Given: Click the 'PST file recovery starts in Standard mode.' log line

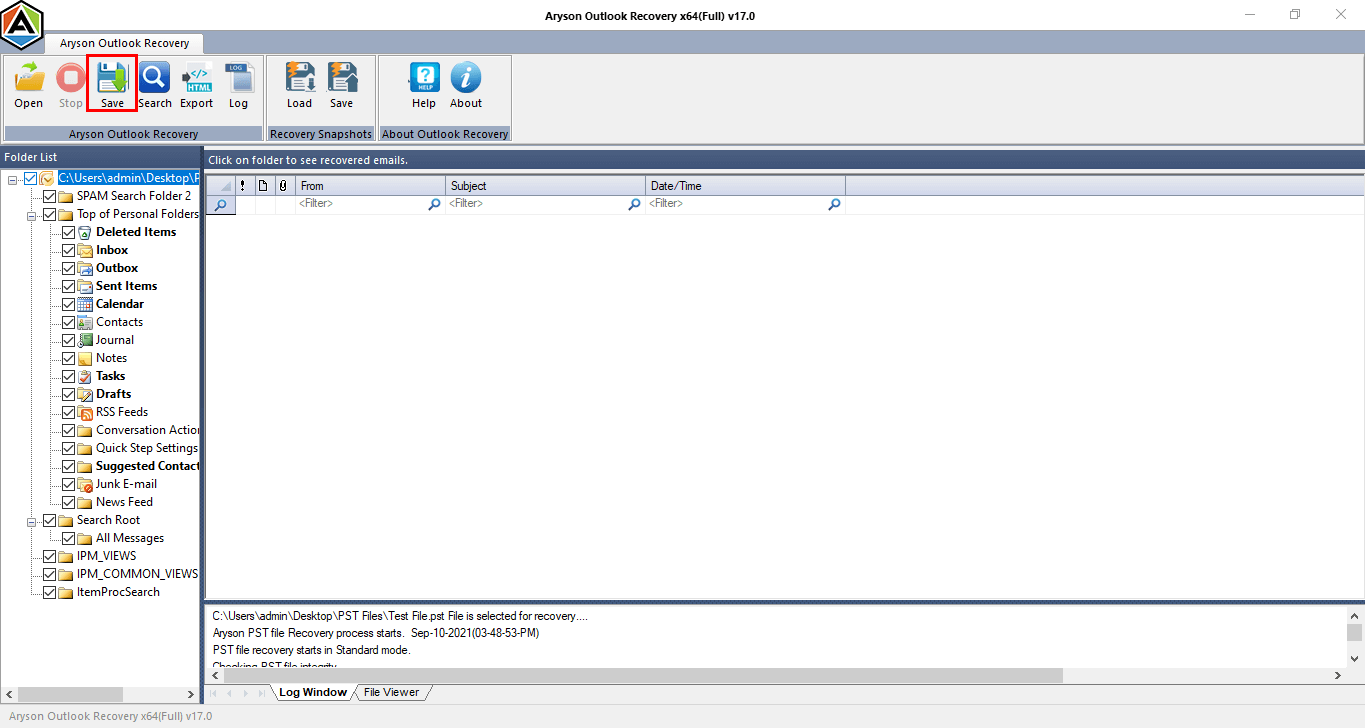Looking at the screenshot, I should (312, 650).
